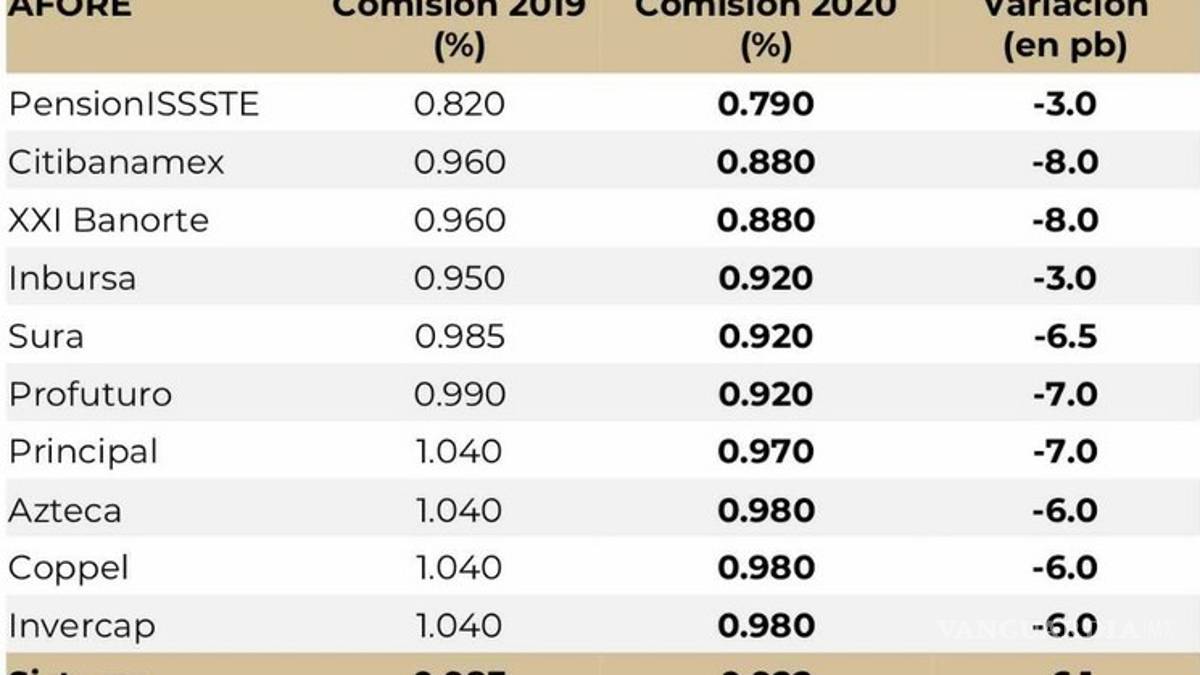Select PensionISSSTE's 0.820 commission for 2019
This screenshot has width=1200, height=675.
(x=460, y=104)
